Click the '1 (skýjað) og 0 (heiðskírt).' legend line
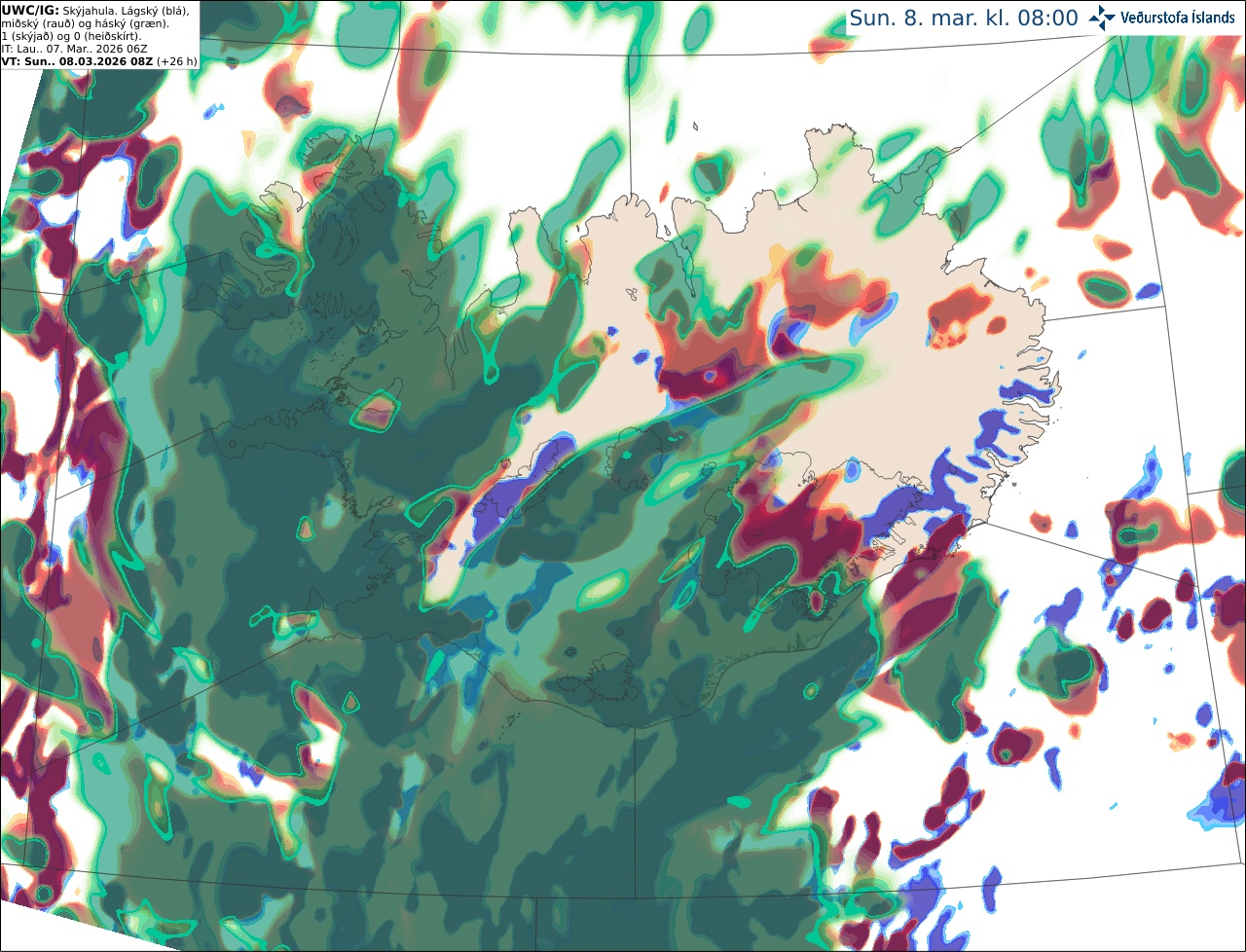 click(71, 35)
